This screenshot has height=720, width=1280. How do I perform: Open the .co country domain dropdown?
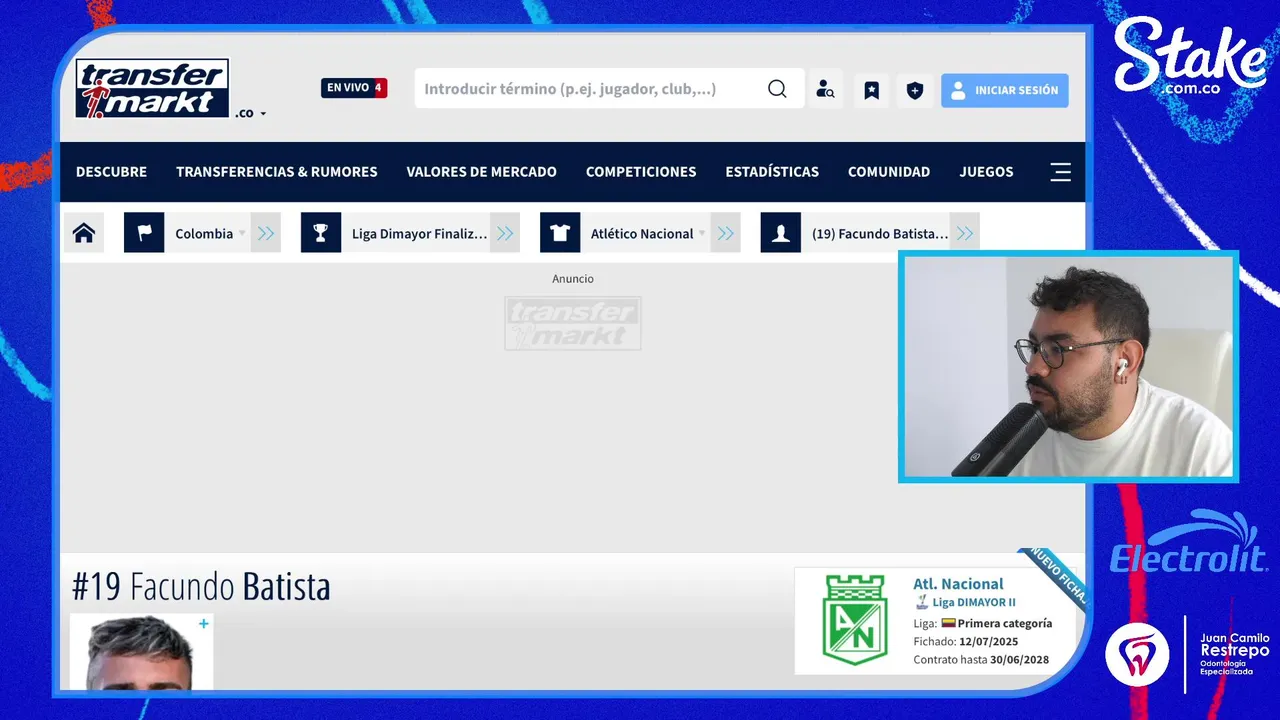[x=251, y=113]
